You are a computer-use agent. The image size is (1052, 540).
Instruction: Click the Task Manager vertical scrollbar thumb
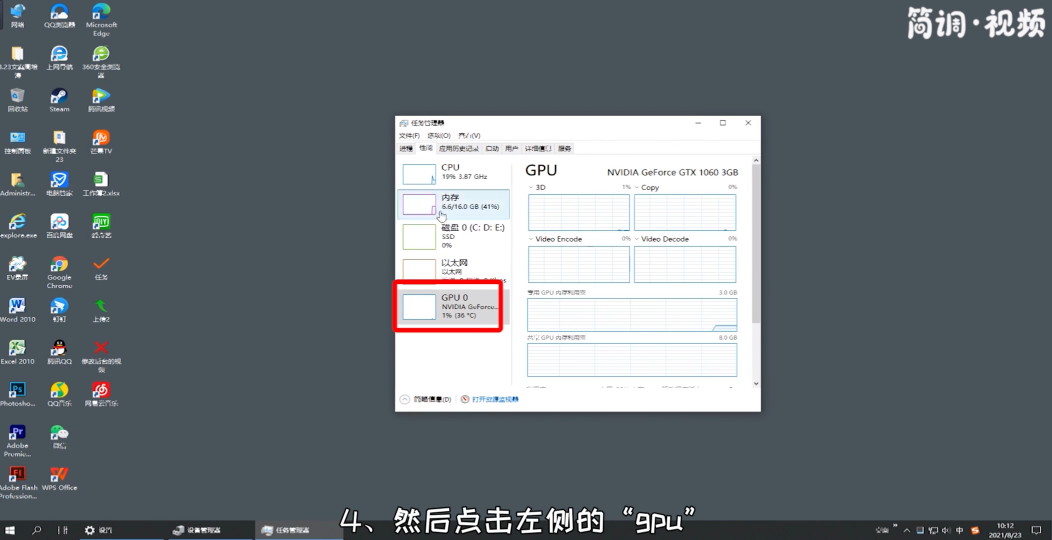tap(756, 244)
